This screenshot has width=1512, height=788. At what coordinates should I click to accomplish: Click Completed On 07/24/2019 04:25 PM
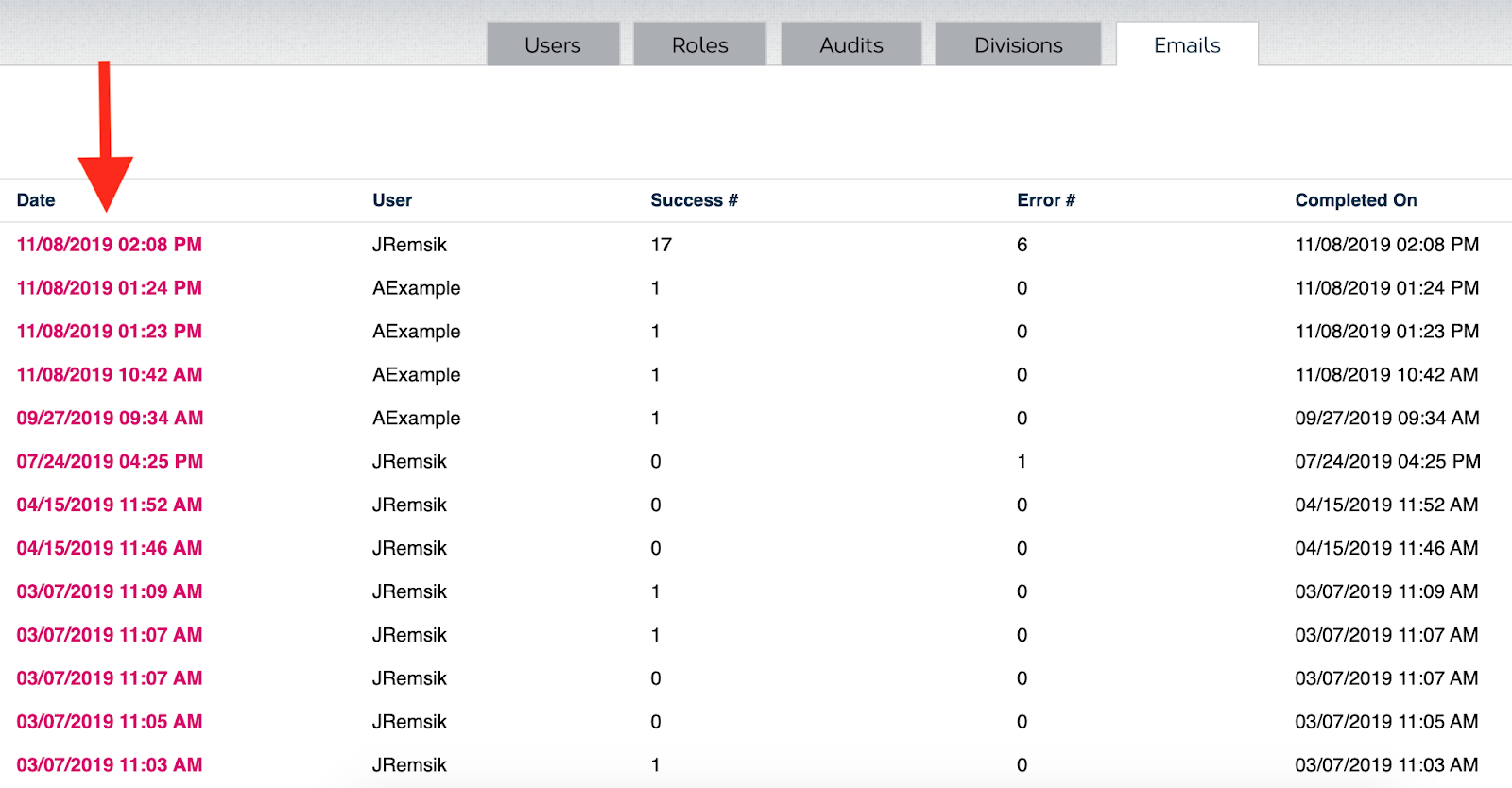[1386, 462]
